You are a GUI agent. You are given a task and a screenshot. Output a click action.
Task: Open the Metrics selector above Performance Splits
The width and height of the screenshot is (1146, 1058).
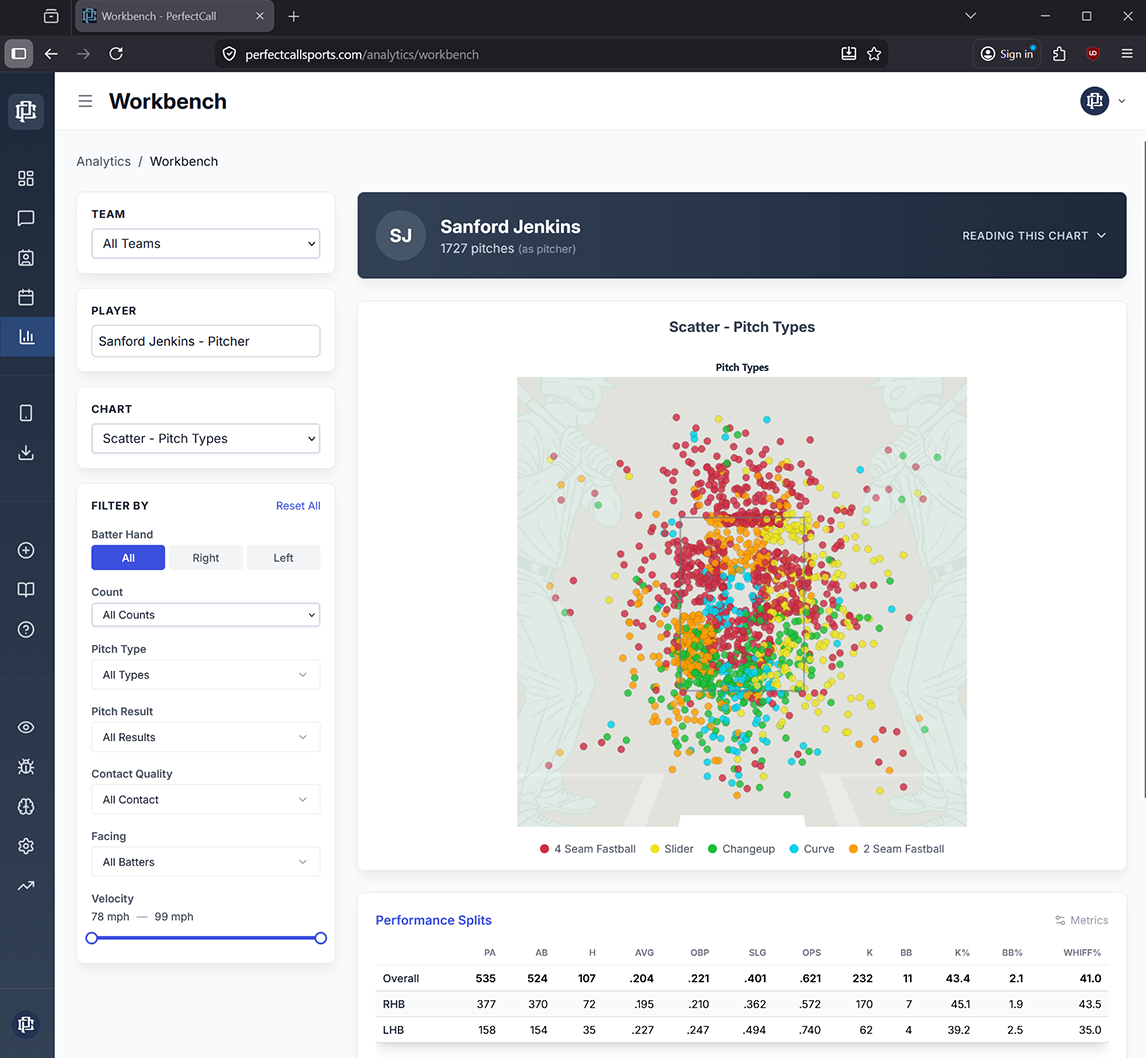coord(1081,920)
